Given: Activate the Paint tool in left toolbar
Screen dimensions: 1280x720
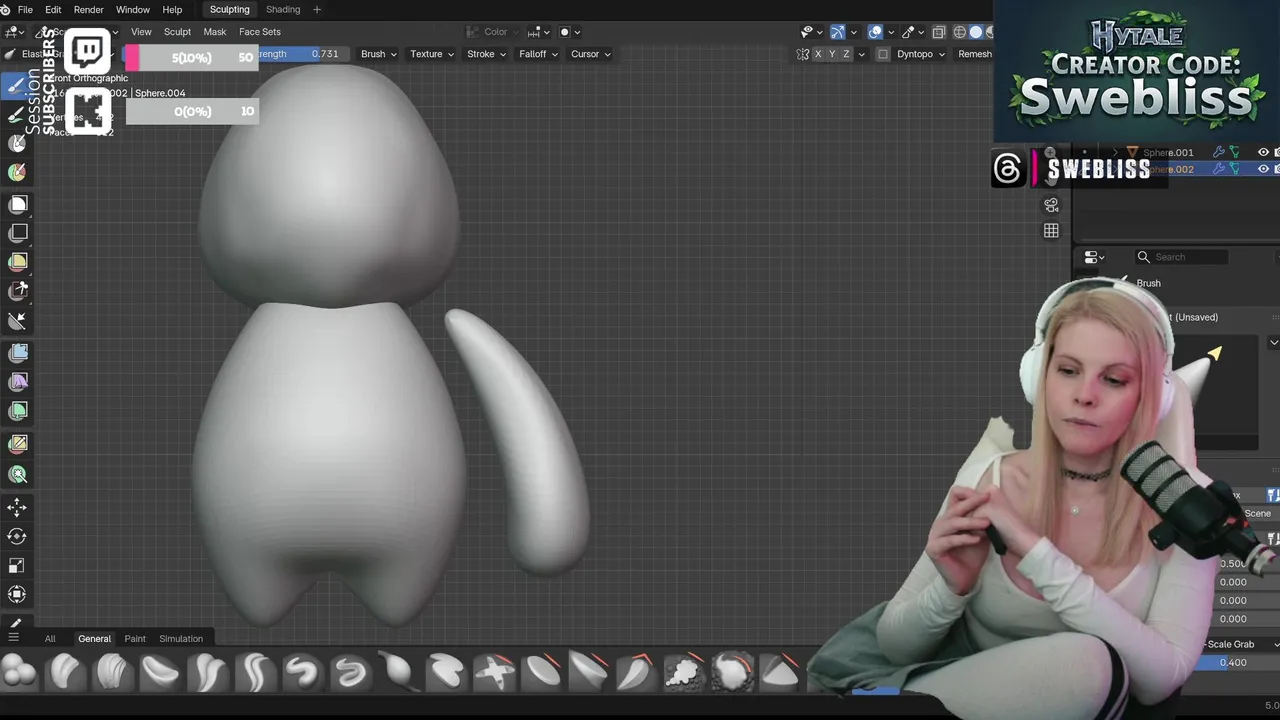Looking at the screenshot, I should 17,115.
